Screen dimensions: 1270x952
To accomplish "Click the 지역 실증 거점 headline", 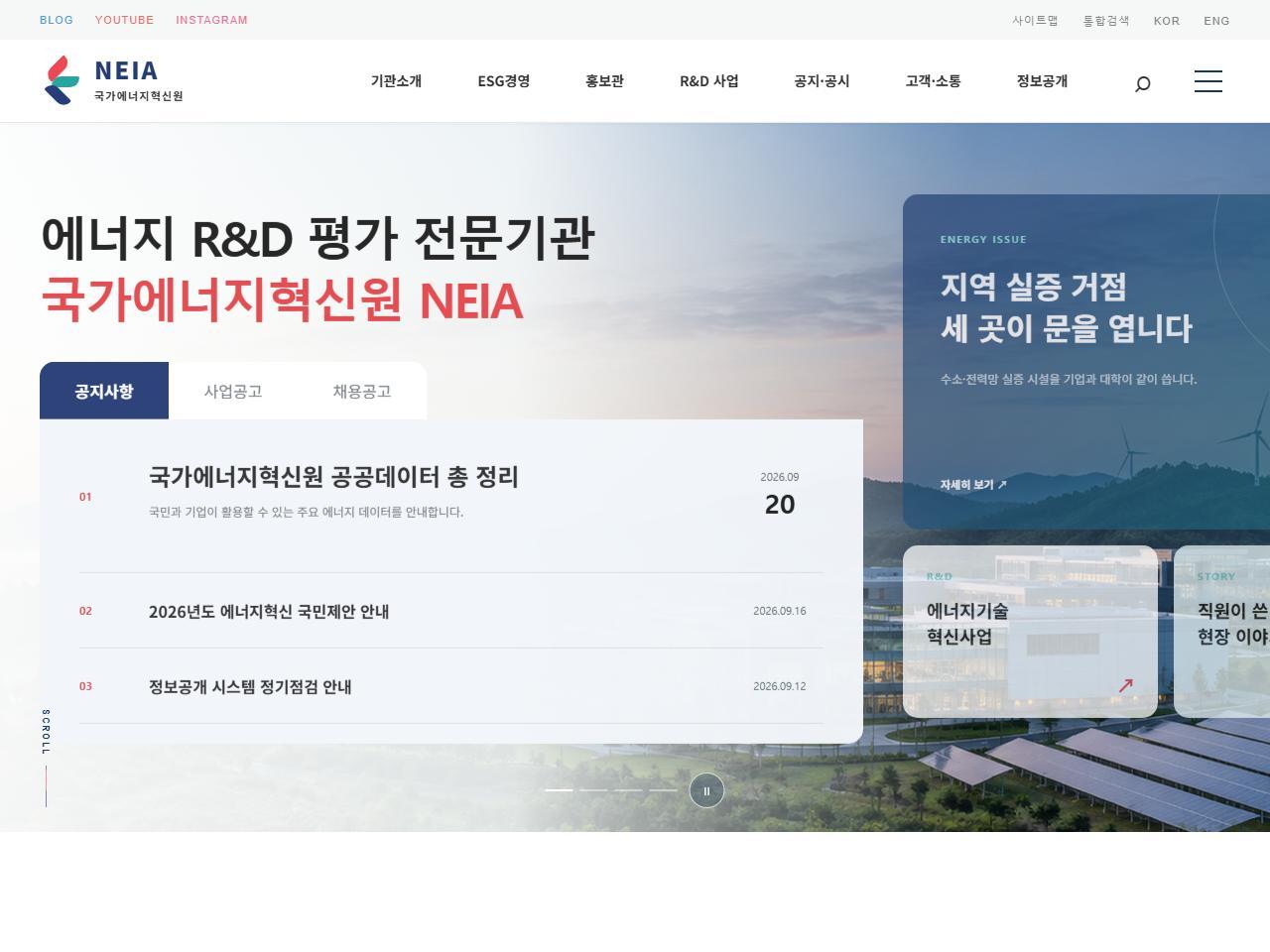I will tap(1066, 307).
